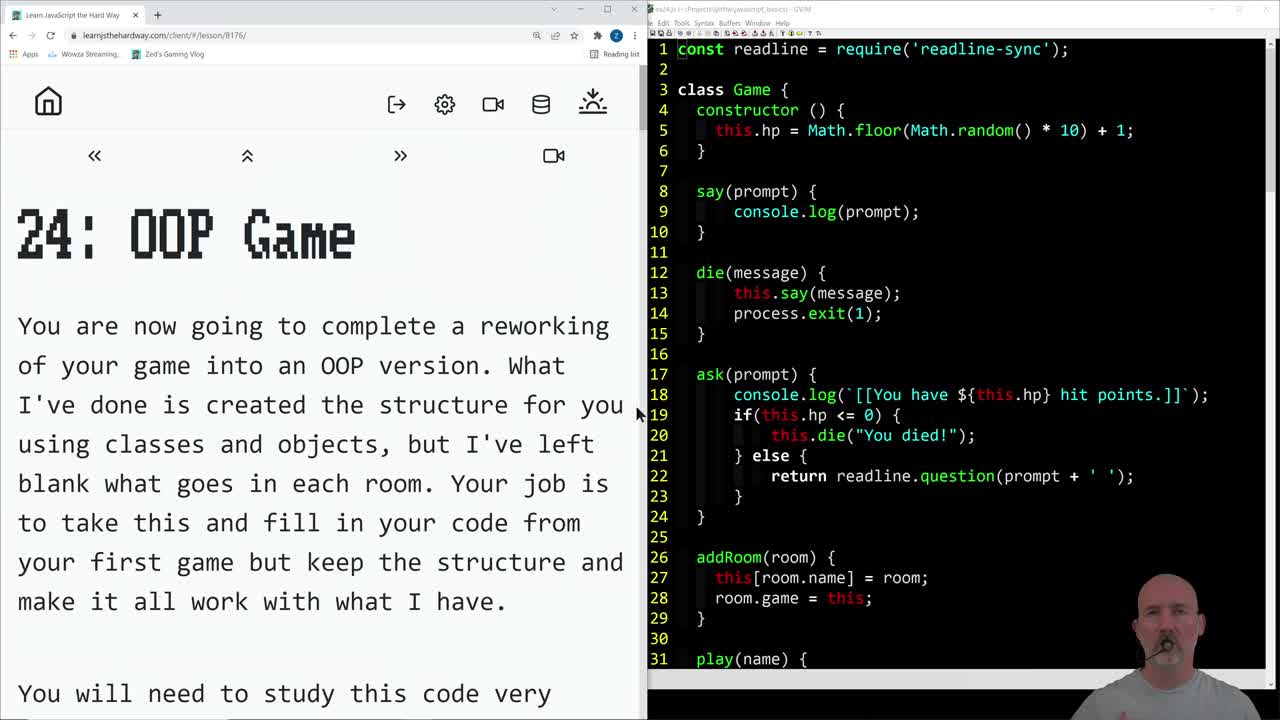Image resolution: width=1280 pixels, height=720 pixels.
Task: Open the lesson video camera icon
Action: pos(553,156)
